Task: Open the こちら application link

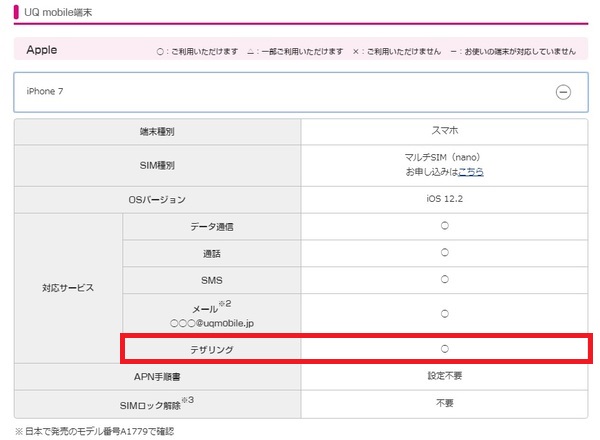Action: coord(471,172)
